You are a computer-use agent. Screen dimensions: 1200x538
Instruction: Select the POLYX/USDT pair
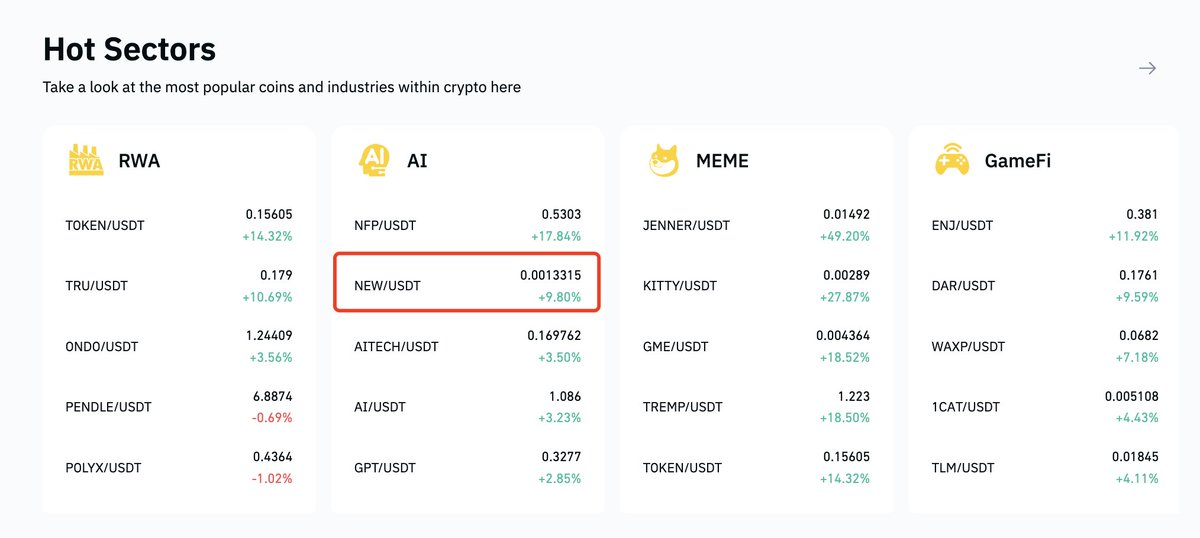(178, 467)
